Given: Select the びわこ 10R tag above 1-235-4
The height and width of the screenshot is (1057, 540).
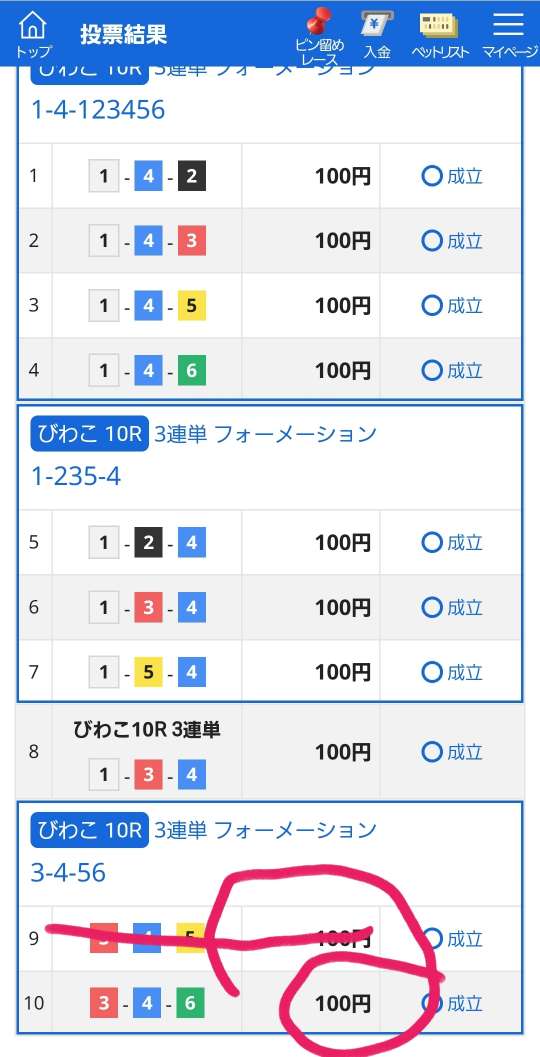Looking at the screenshot, I should point(89,433).
